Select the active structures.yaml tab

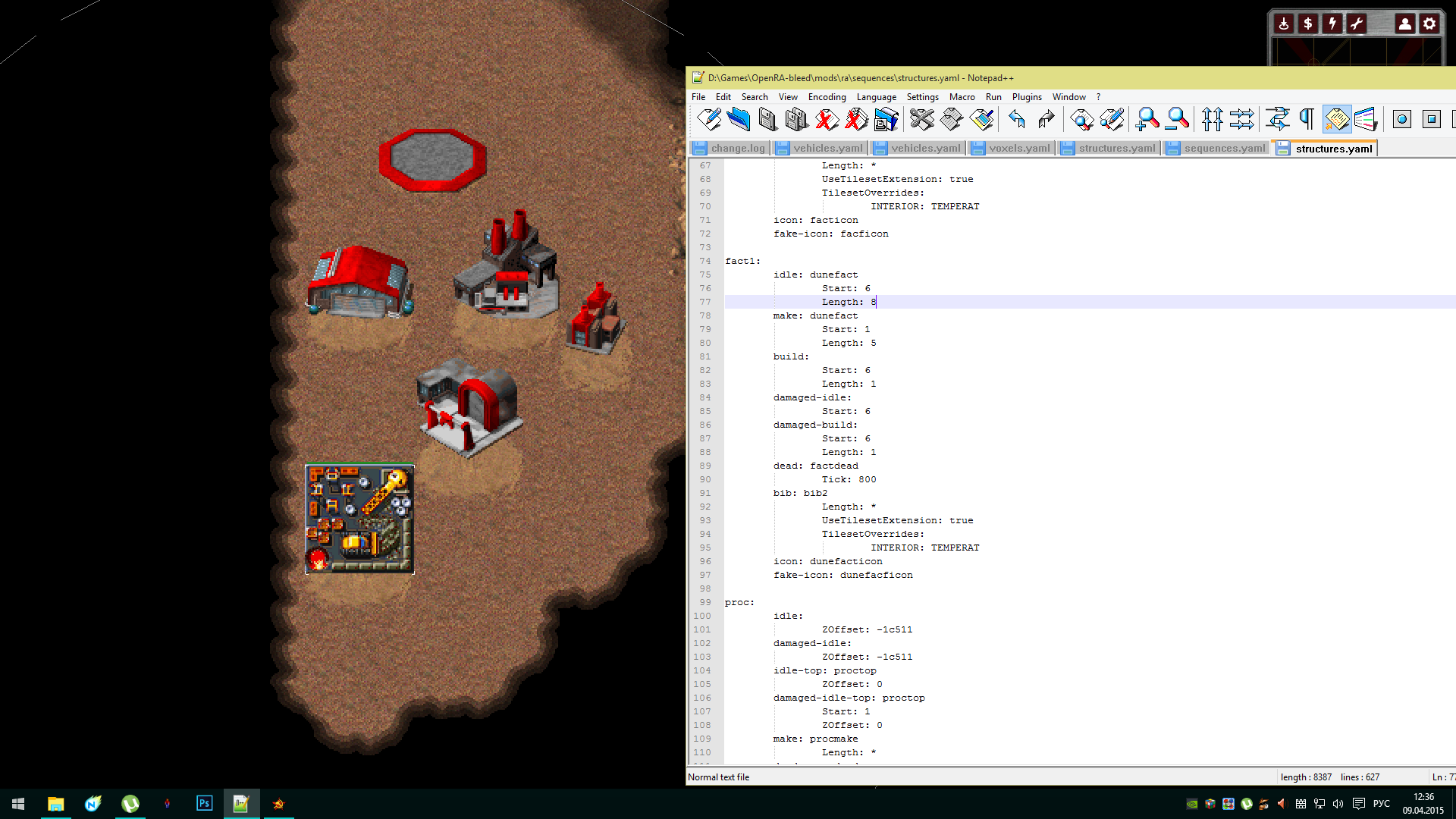(1326, 149)
